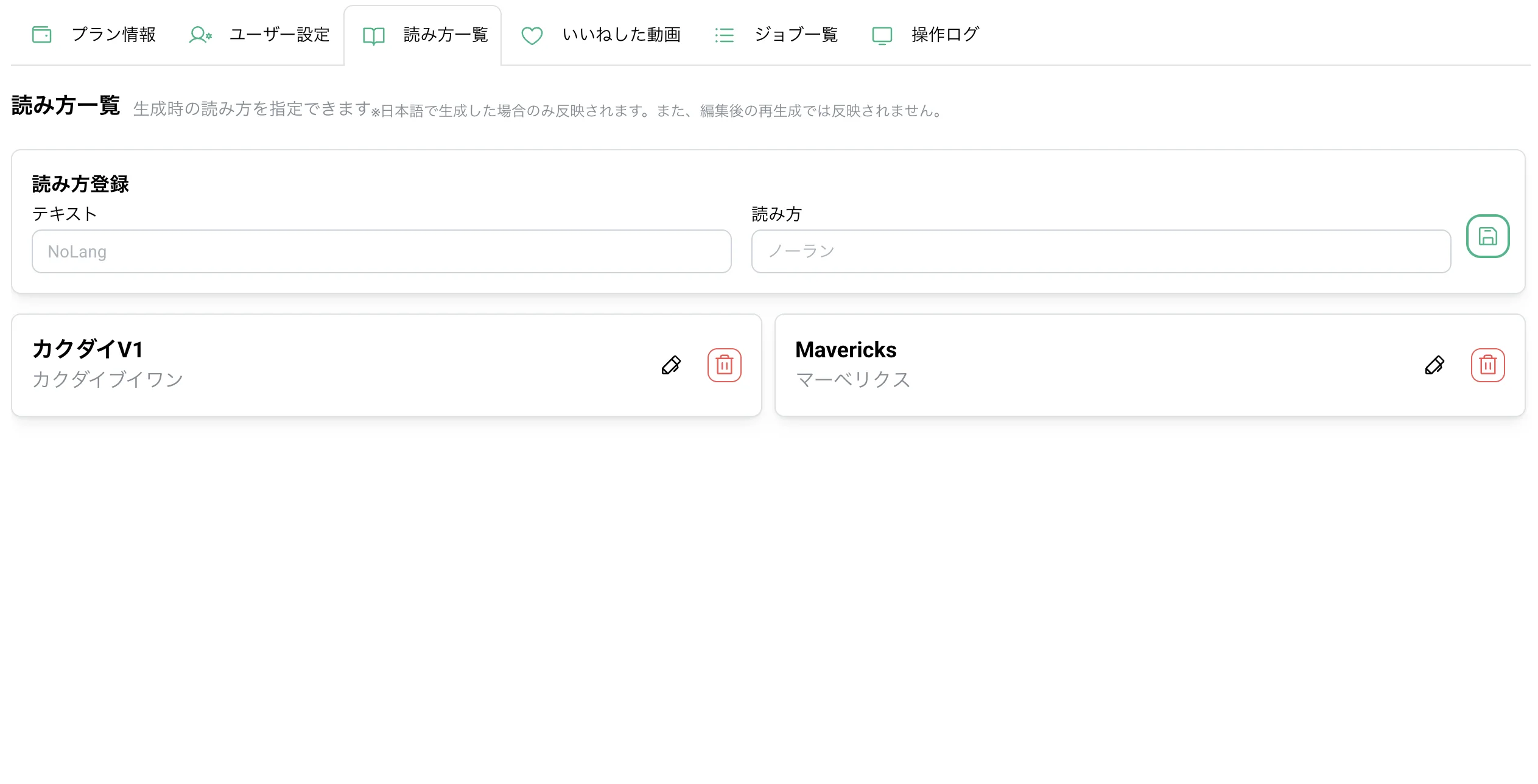
Task: Focus the 読み方 input field
Action: (x=1101, y=251)
